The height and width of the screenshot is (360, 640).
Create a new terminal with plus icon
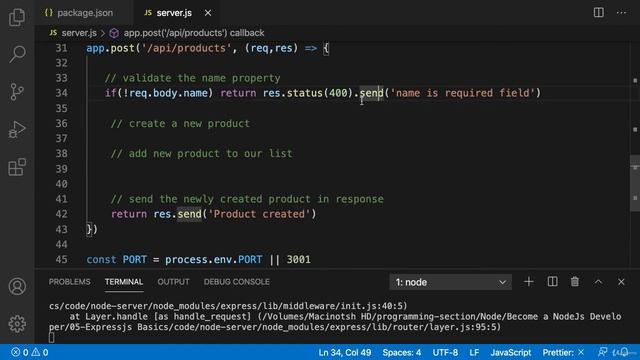(x=529, y=282)
